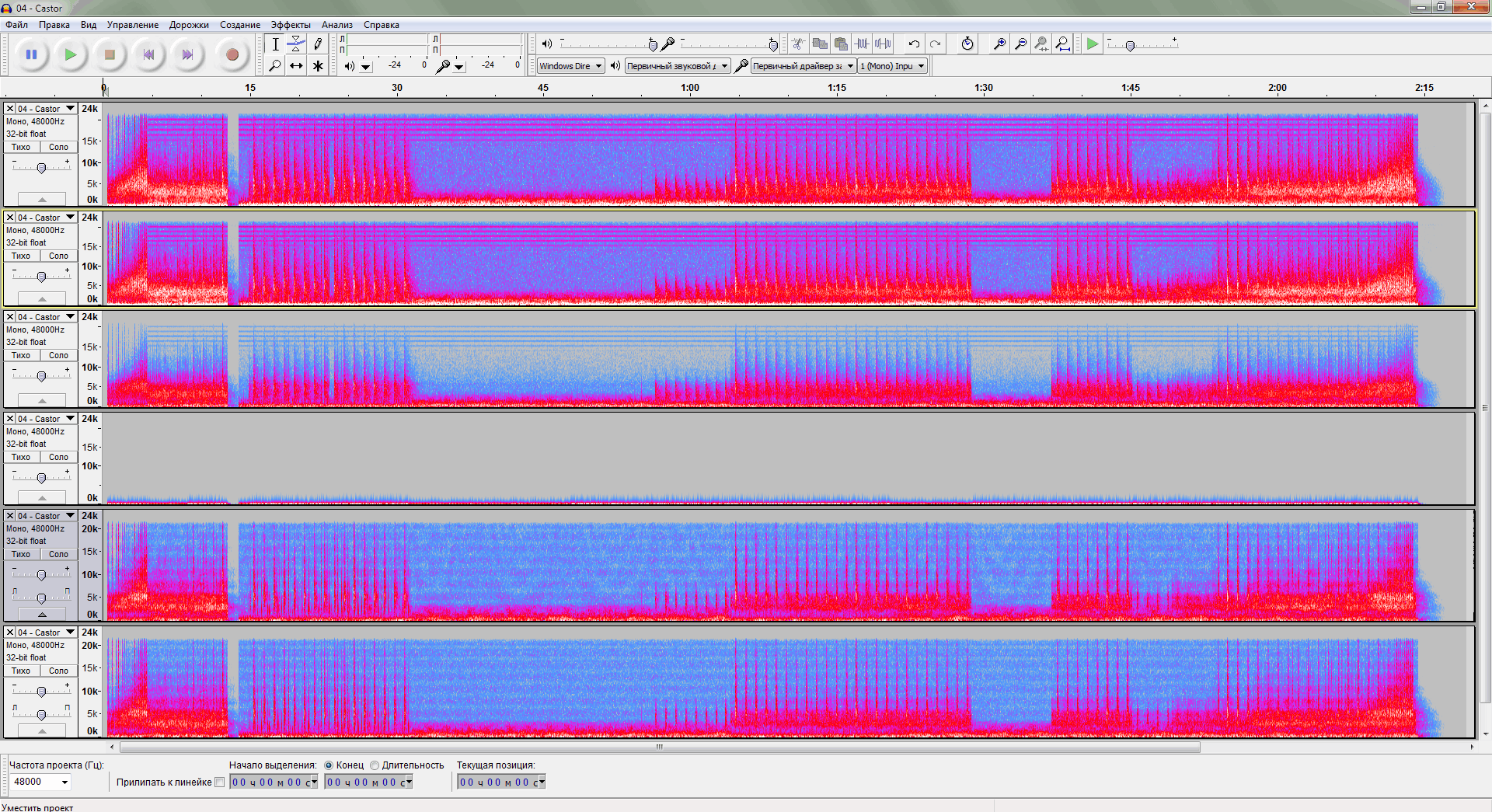The width and height of the screenshot is (1492, 812).
Task: Skip to the start of the project
Action: point(148,54)
